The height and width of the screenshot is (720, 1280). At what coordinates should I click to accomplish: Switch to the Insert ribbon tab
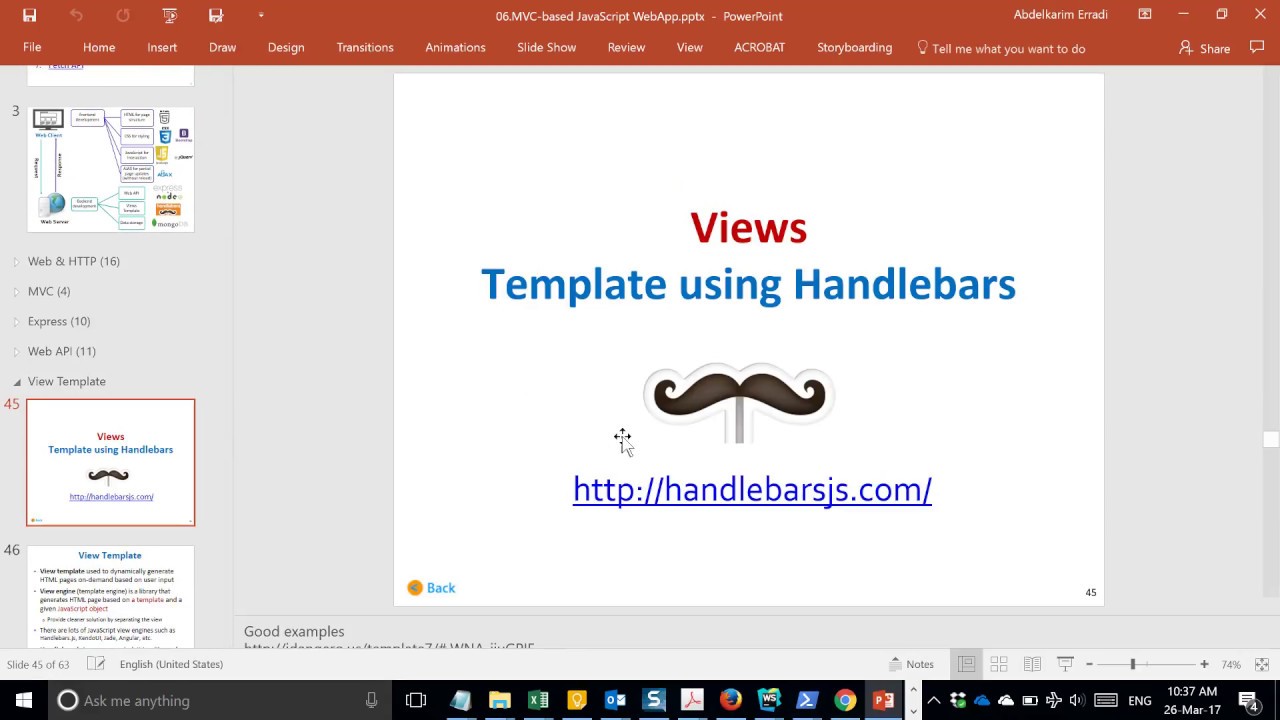tap(162, 47)
